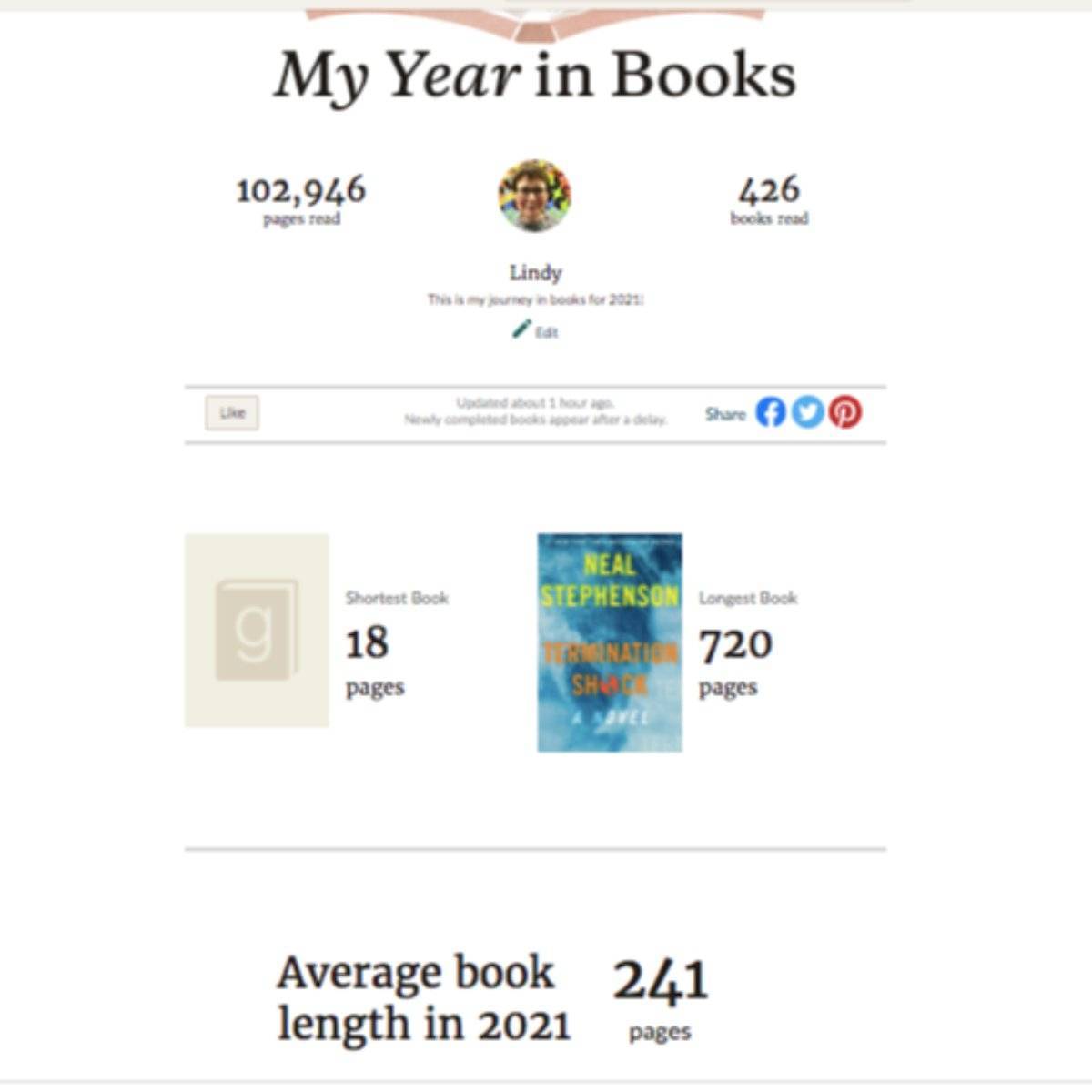Click the 426 books read count
The image size is (1092, 1092).
tap(769, 190)
